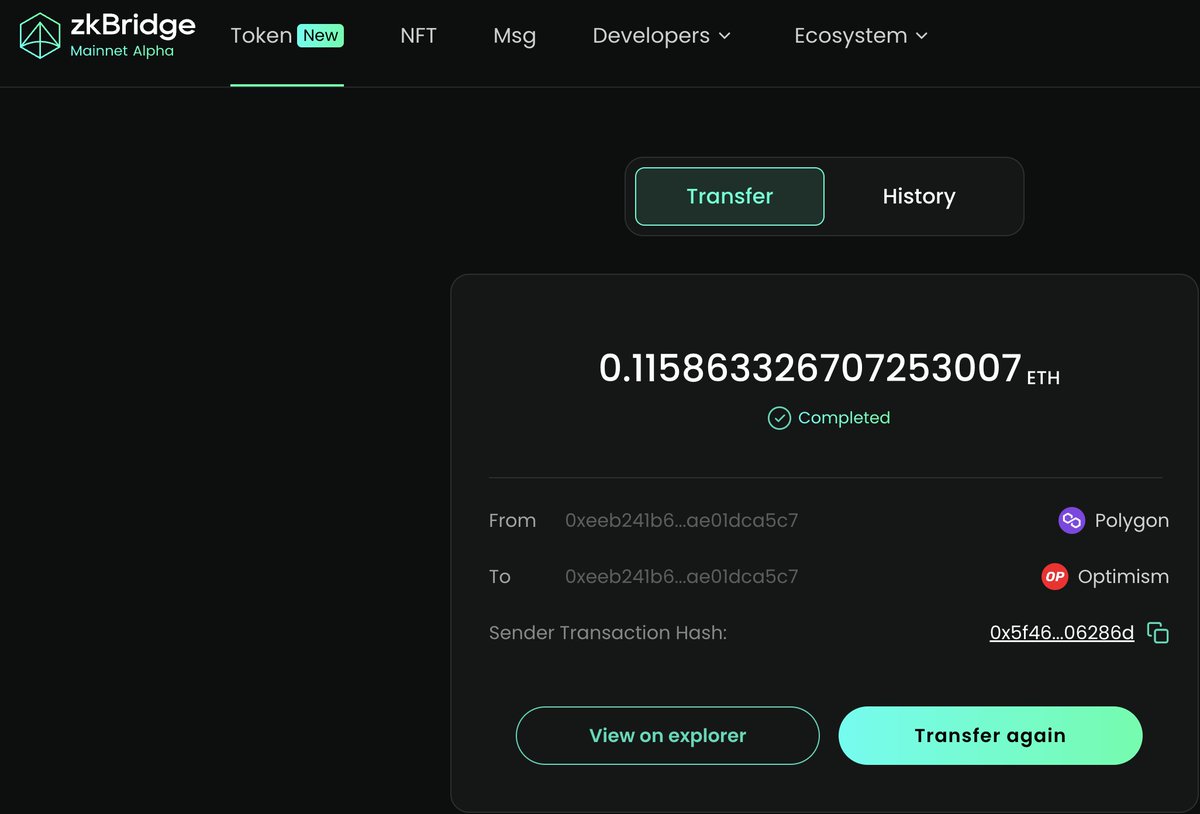1200x814 pixels.
Task: Copy the sender transaction hash
Action: click(x=1158, y=633)
